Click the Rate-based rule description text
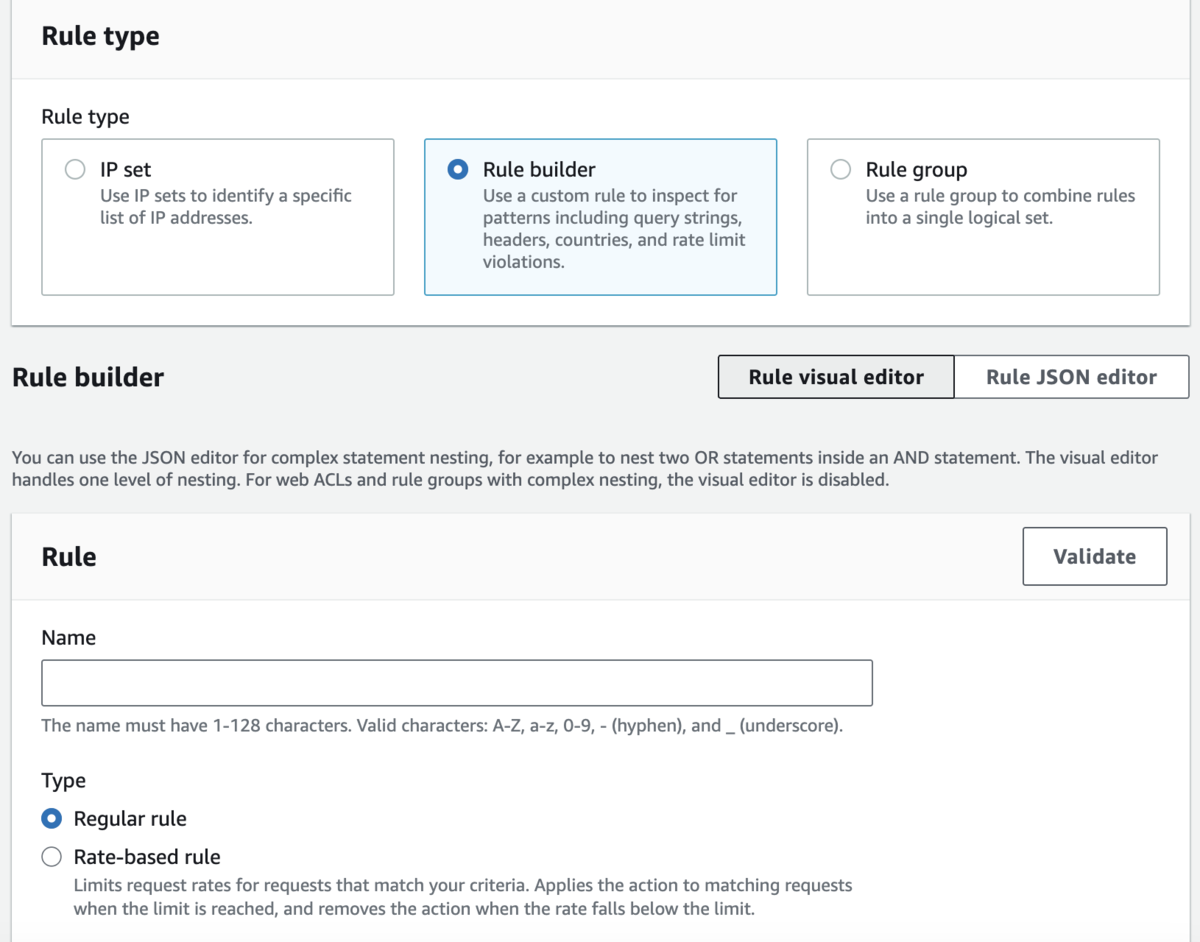This screenshot has width=1200, height=942. (463, 897)
